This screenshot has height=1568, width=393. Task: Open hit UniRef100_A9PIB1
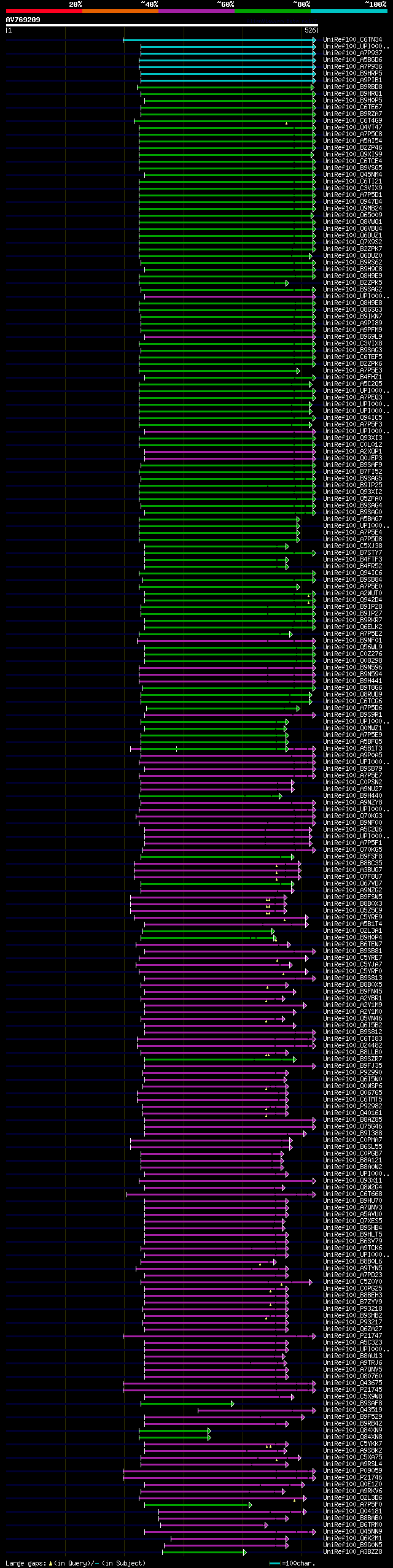[352, 80]
